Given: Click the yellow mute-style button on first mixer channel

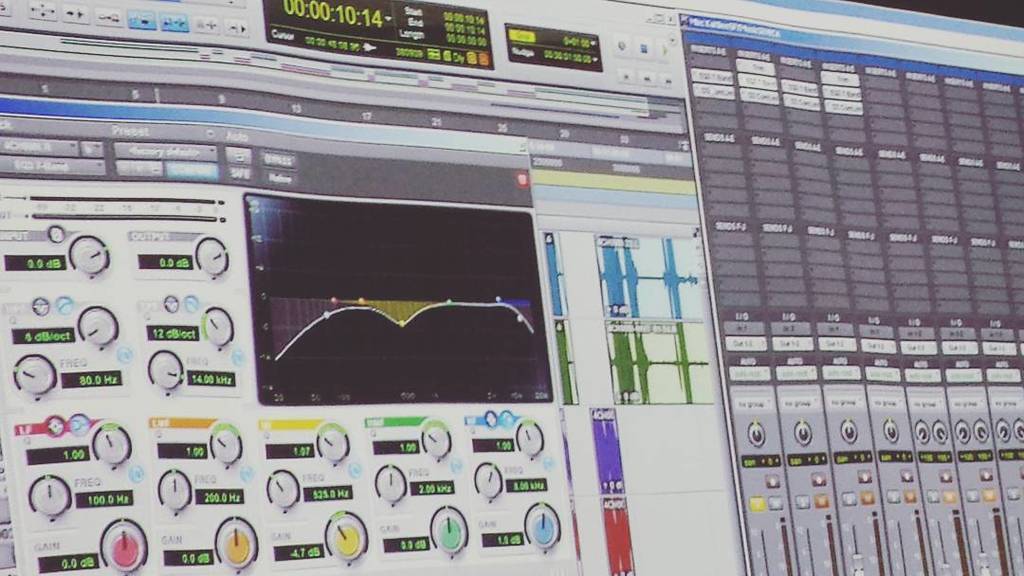Looking at the screenshot, I should coord(756,504).
